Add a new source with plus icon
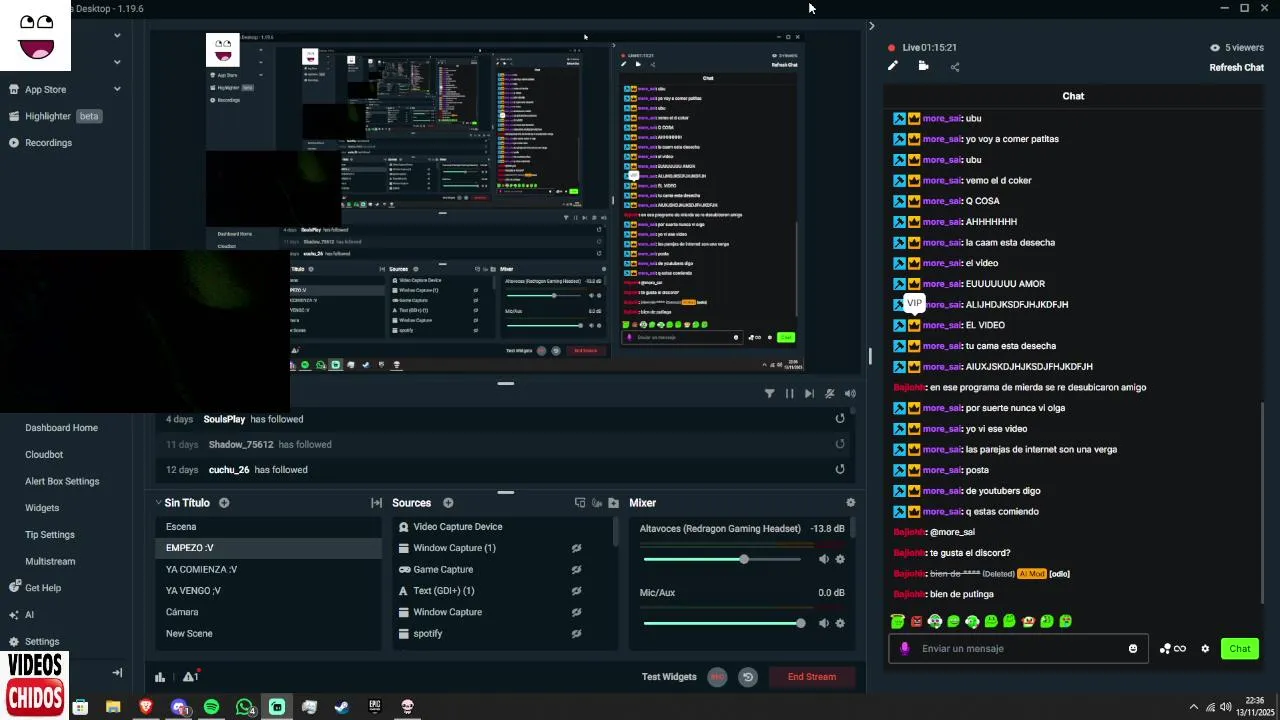The width and height of the screenshot is (1280, 720). click(x=448, y=503)
